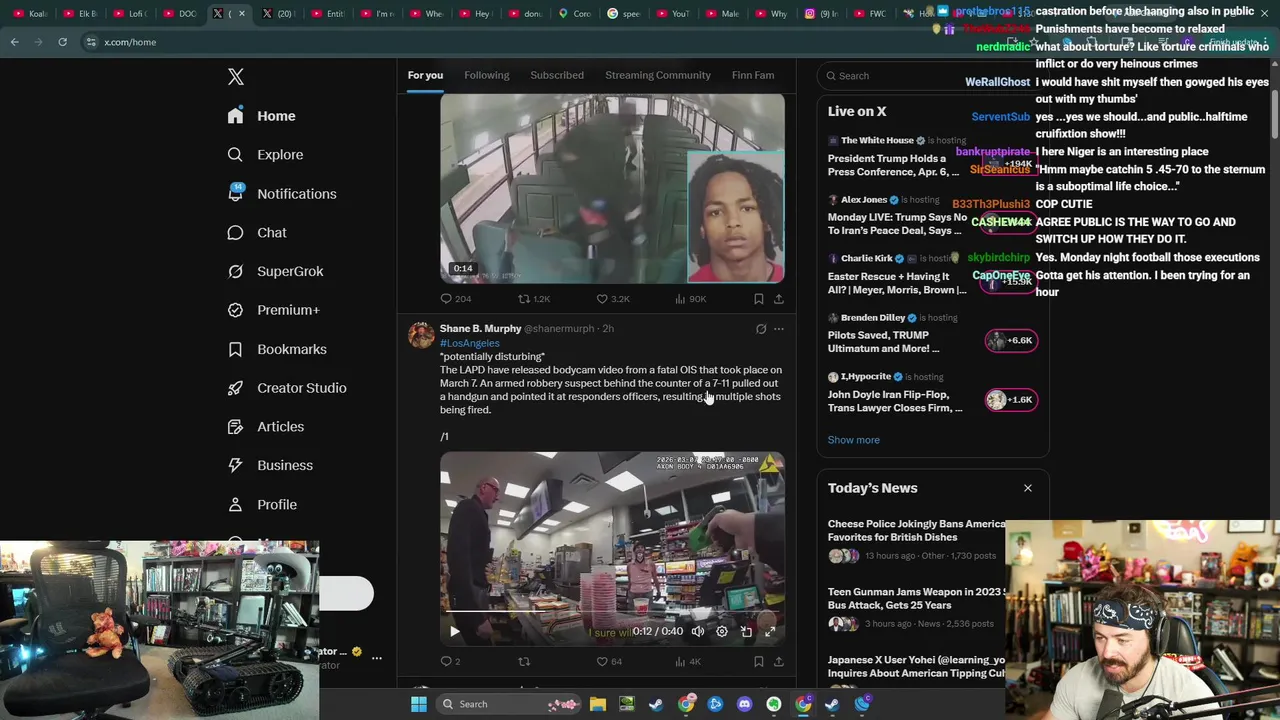Switch to the Following tab
1280x720 pixels.
(486, 75)
